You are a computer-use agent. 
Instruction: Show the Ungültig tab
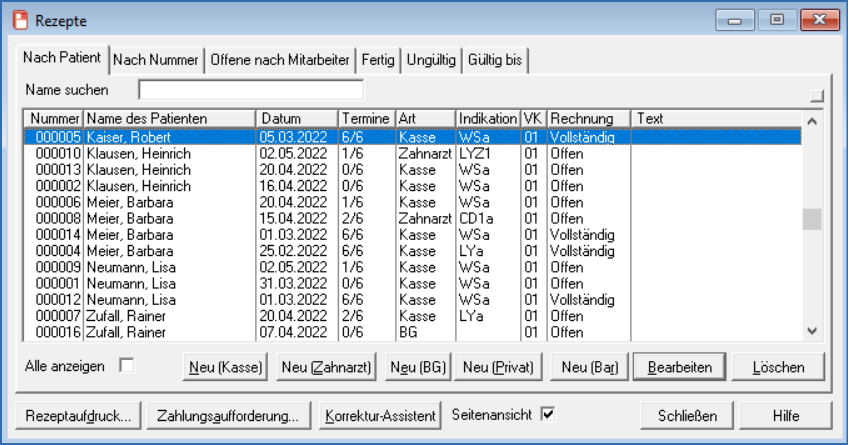[x=431, y=60]
